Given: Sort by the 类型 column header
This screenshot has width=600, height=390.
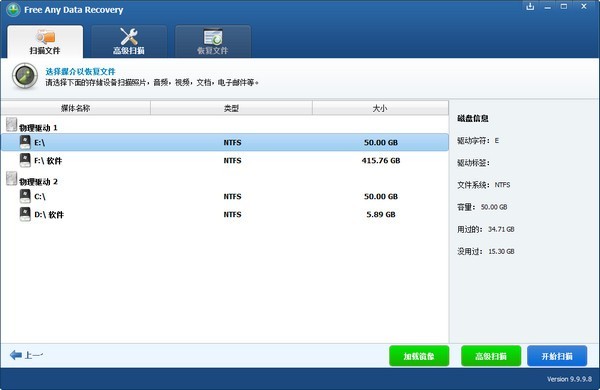Looking at the screenshot, I should [232, 108].
